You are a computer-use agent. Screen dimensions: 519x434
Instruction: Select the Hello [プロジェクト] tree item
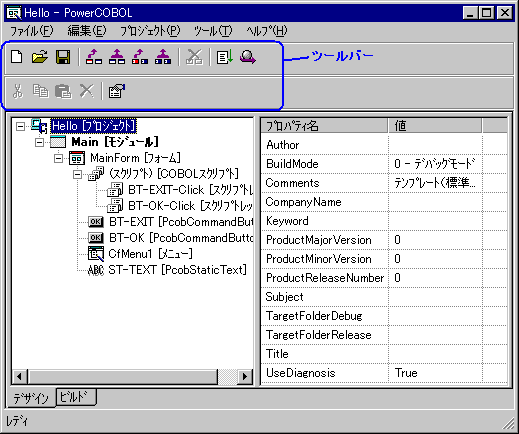(93, 126)
